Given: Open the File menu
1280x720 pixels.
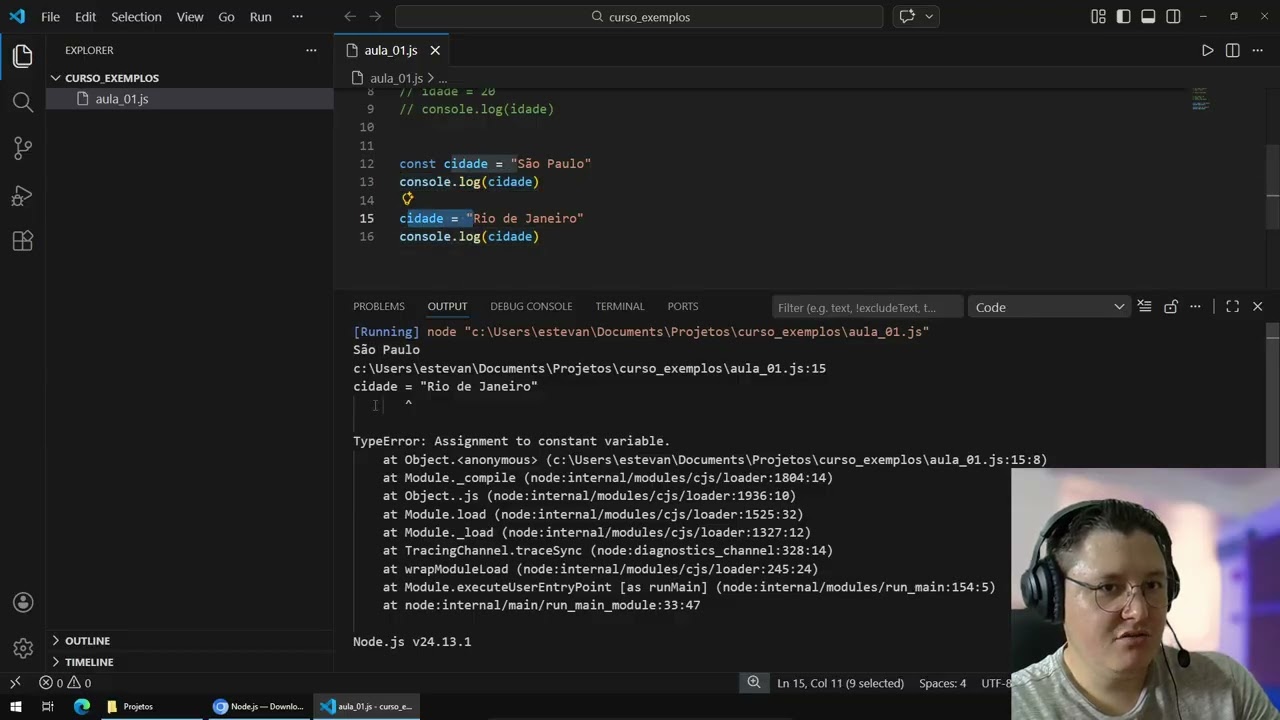Looking at the screenshot, I should click(50, 17).
